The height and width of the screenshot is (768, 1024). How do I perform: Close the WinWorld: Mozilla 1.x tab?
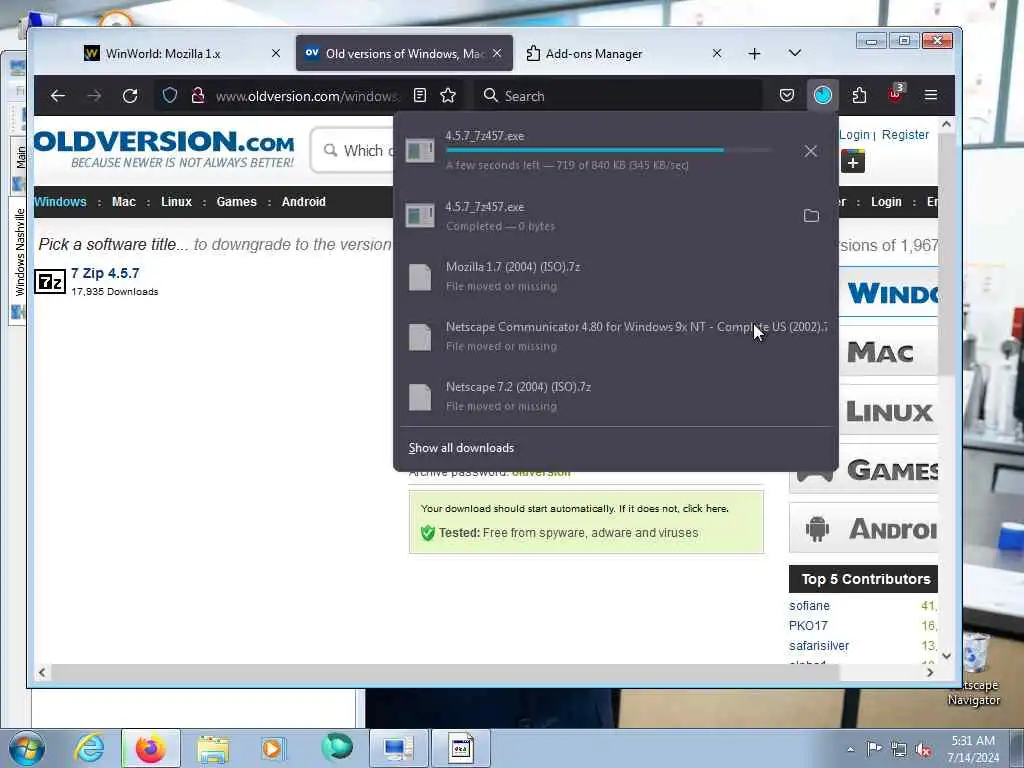click(x=276, y=54)
